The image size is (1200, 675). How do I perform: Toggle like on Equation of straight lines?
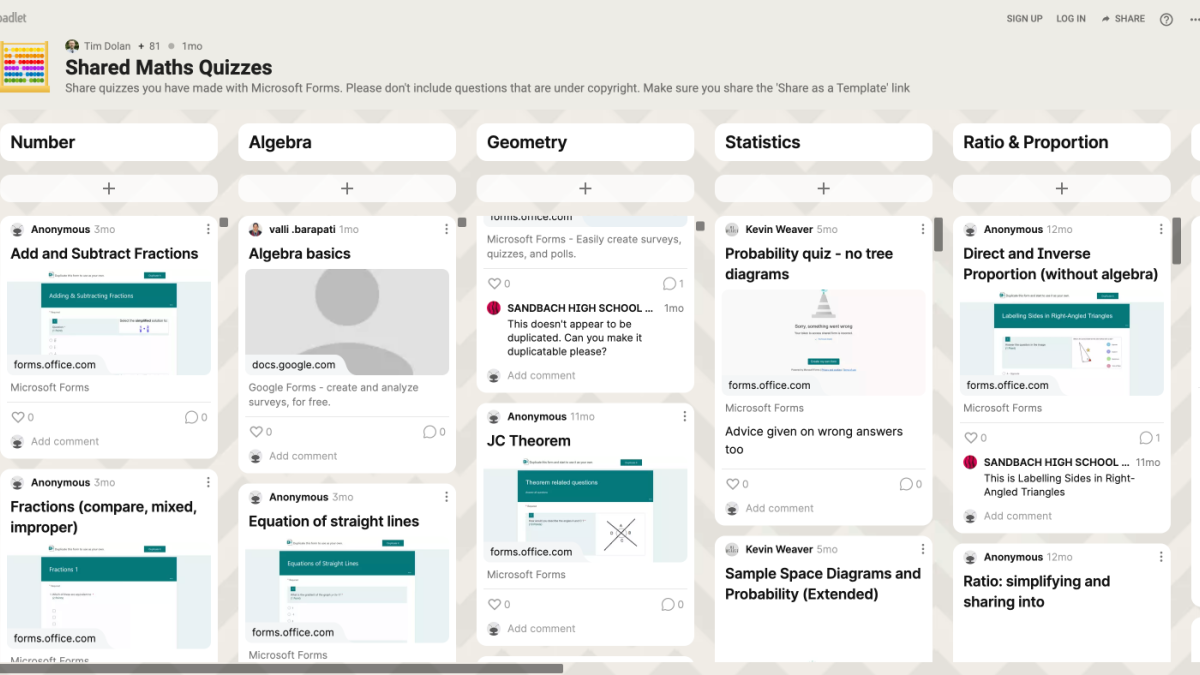point(258,671)
